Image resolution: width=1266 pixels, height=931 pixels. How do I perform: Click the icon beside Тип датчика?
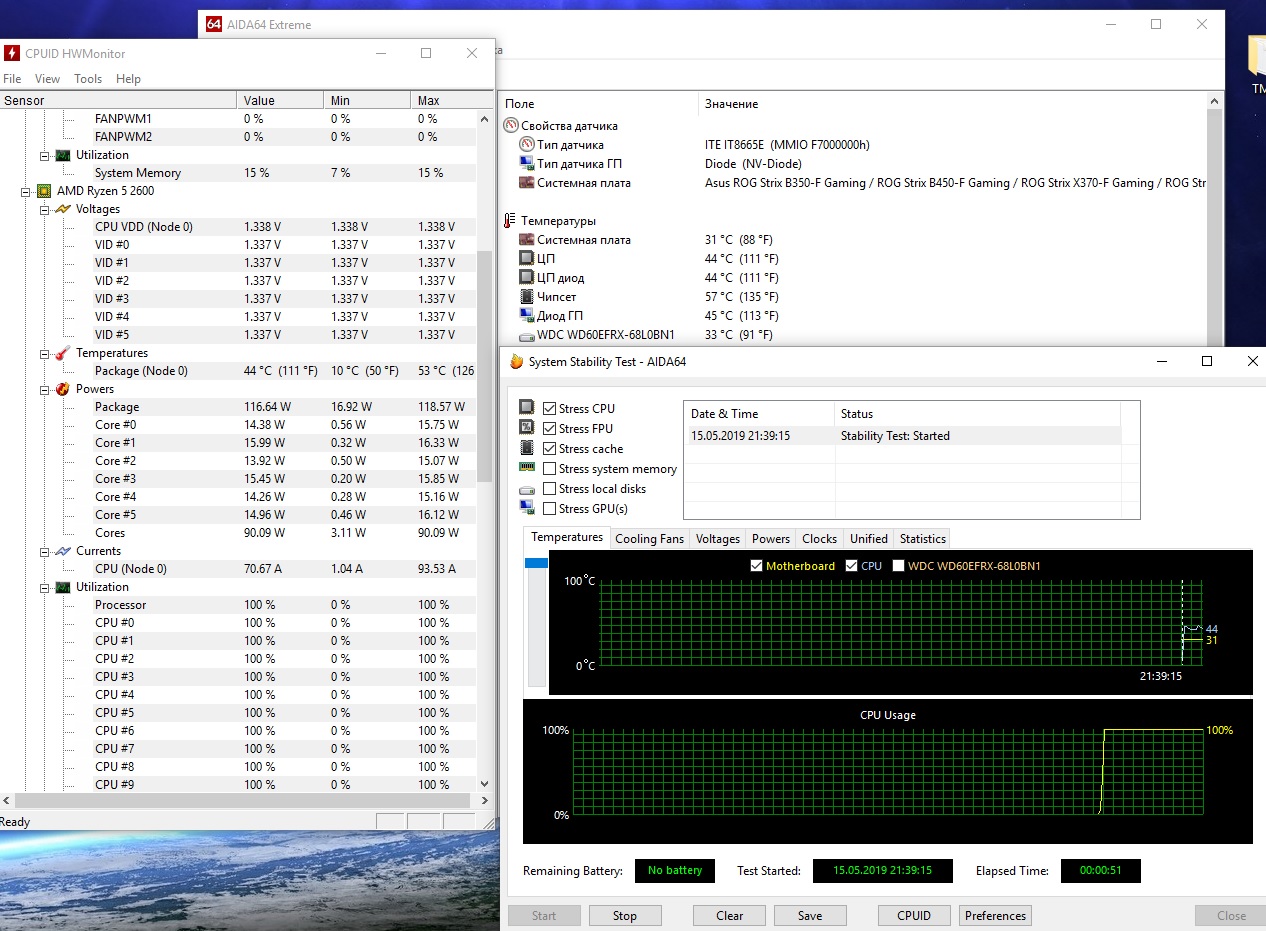coord(527,145)
